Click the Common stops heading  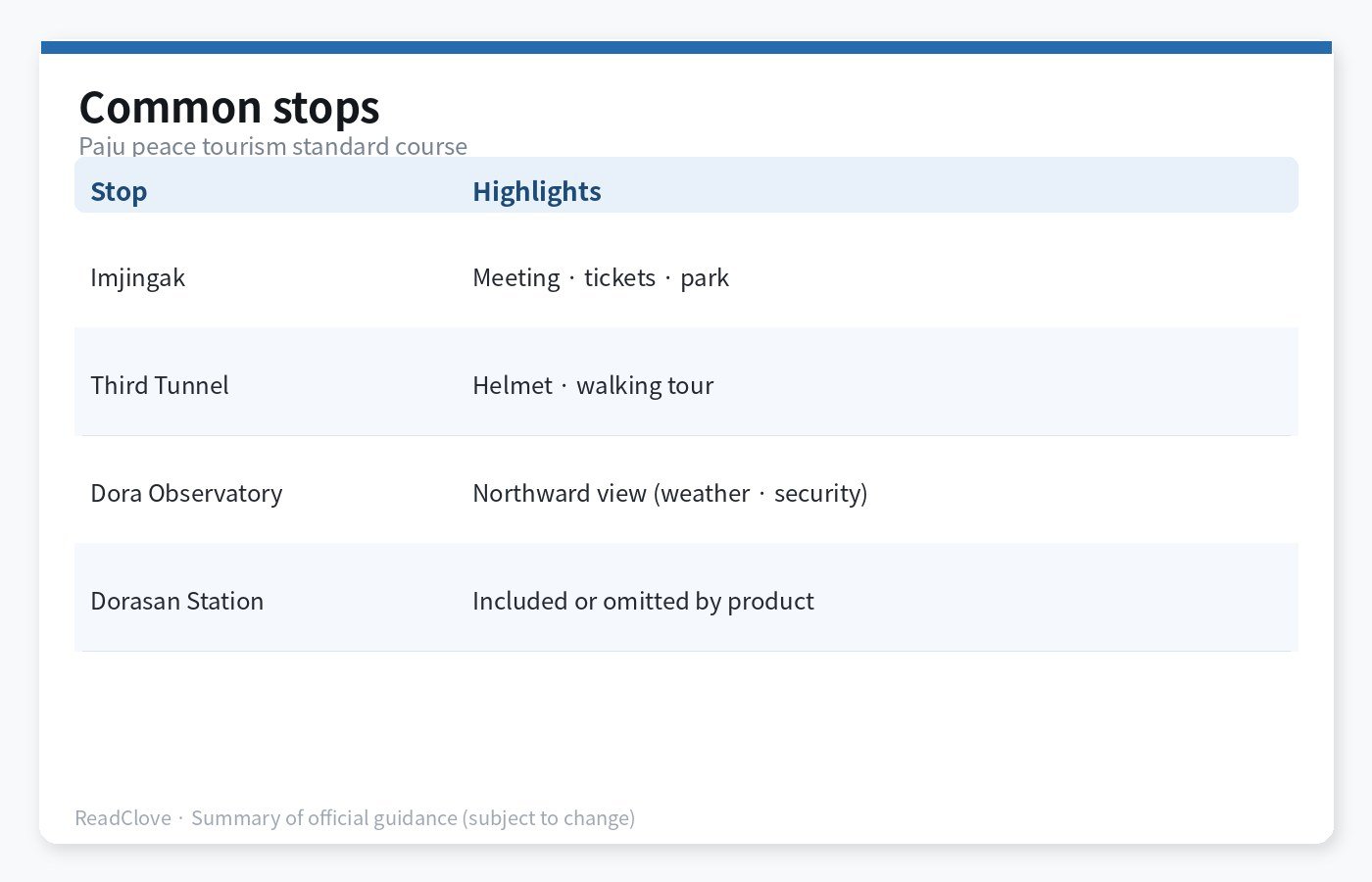pos(229,107)
